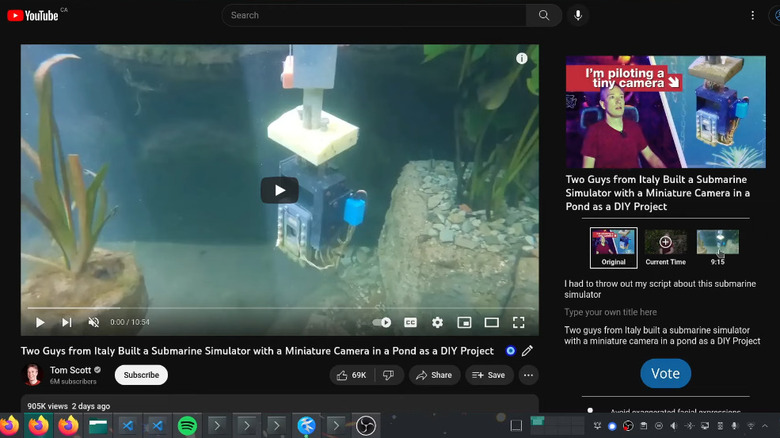
Task: Enable miniplayer mode
Action: [x=464, y=322]
